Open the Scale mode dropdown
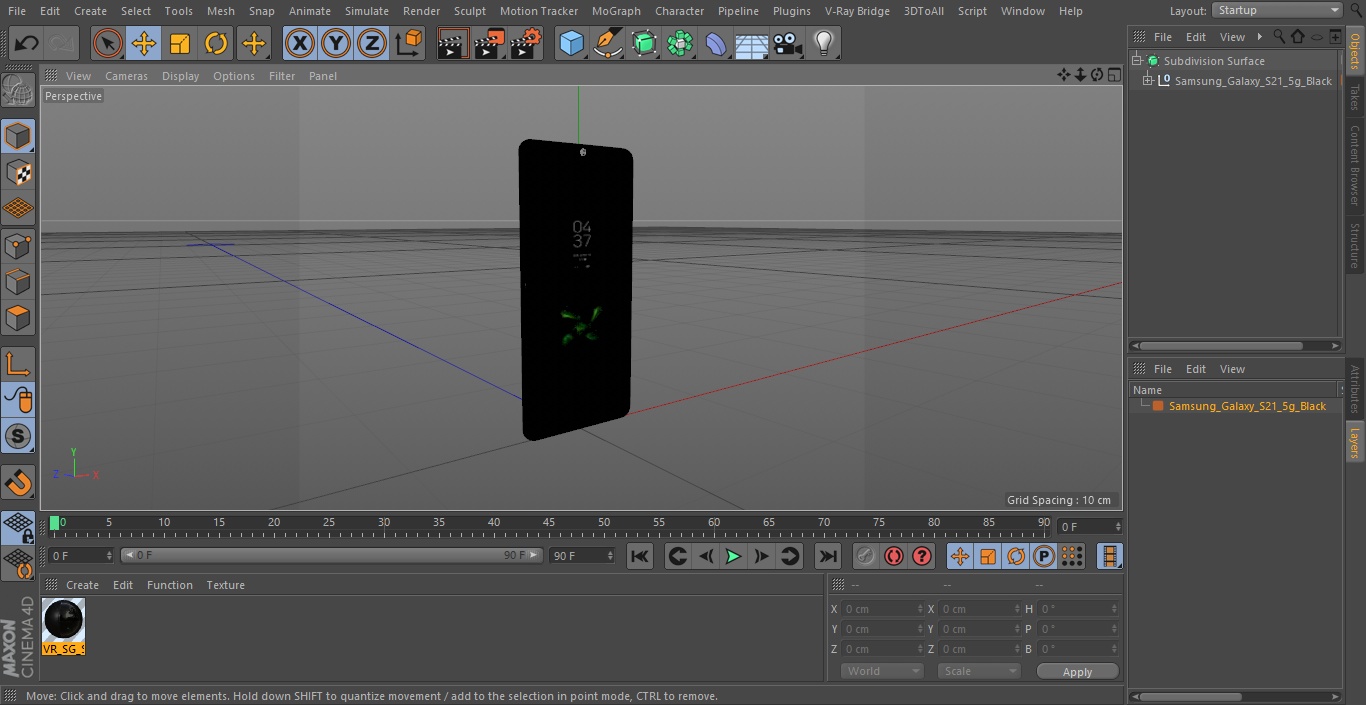Viewport: 1366px width, 705px height. (x=979, y=671)
